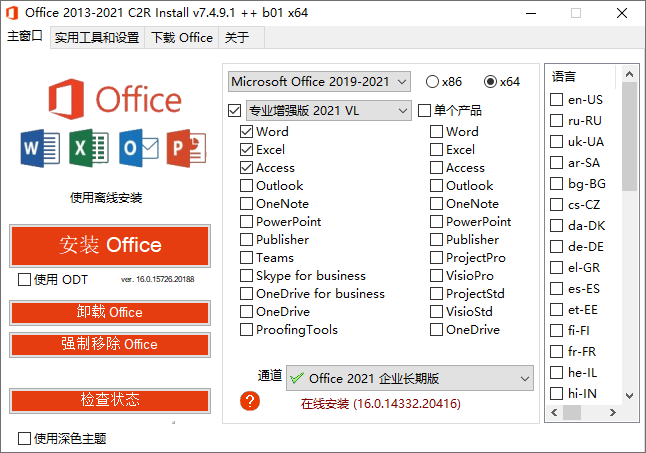Click the orange PowerPoint logo icon
Image resolution: width=646 pixels, height=453 pixels.
pyautogui.click(x=187, y=148)
